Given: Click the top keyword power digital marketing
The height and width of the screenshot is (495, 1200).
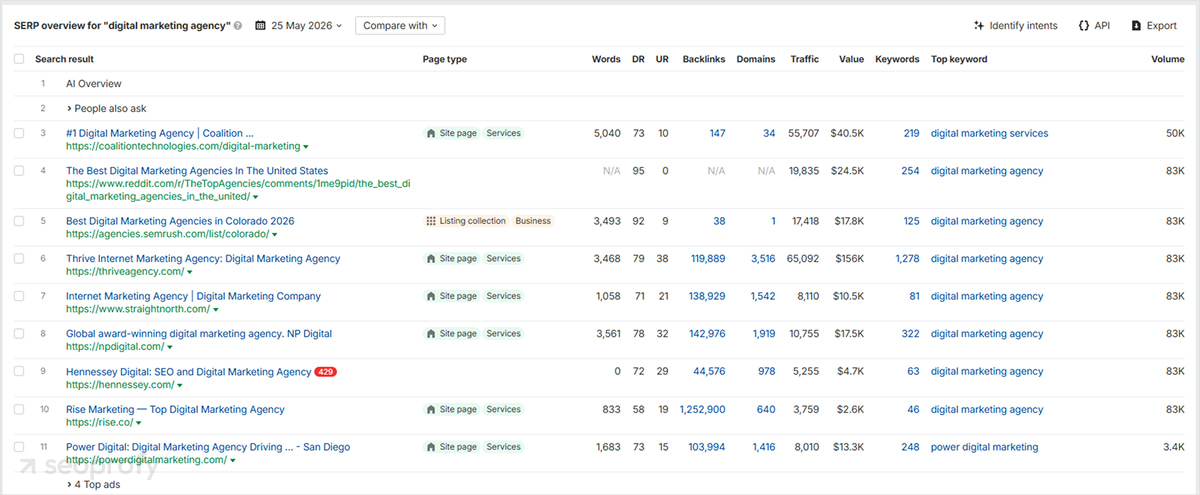Looking at the screenshot, I should [x=984, y=447].
